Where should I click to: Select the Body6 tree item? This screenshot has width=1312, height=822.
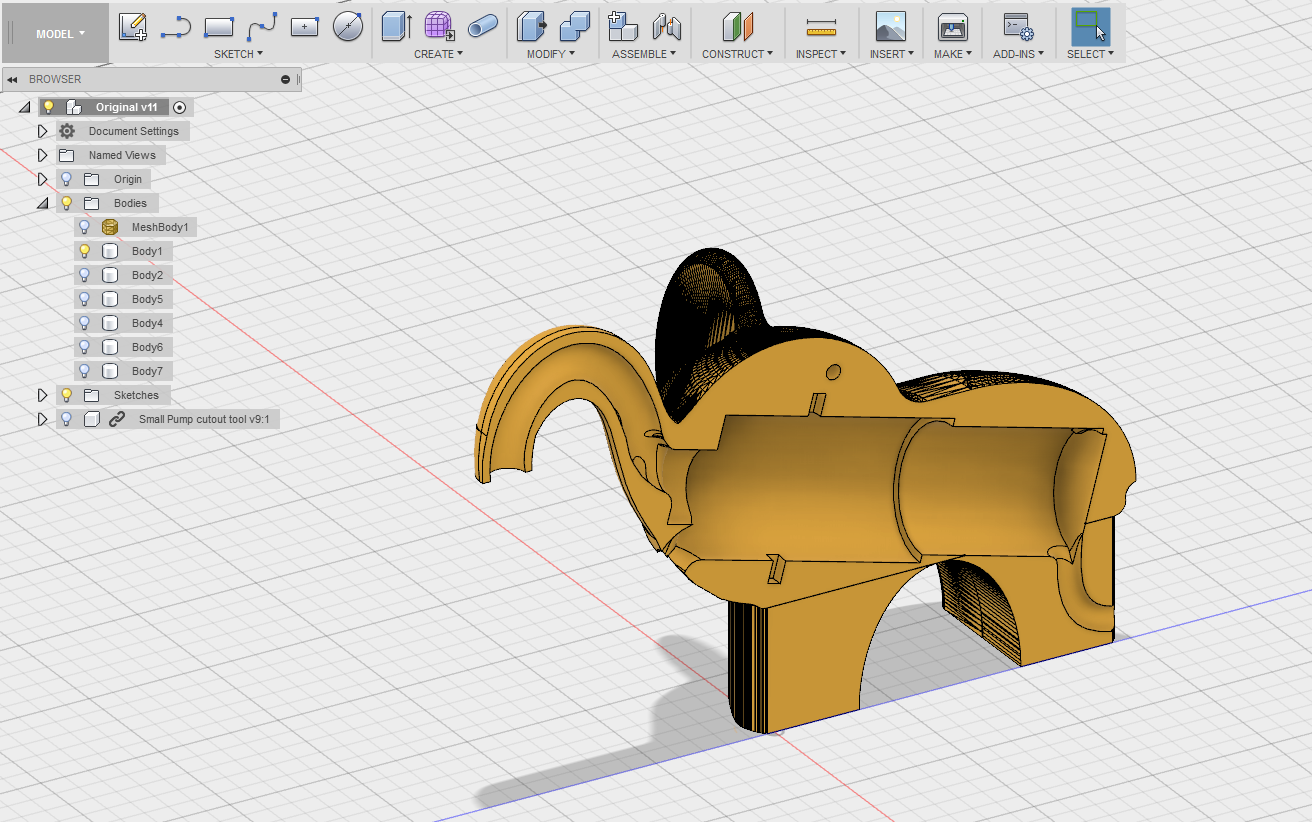[147, 347]
